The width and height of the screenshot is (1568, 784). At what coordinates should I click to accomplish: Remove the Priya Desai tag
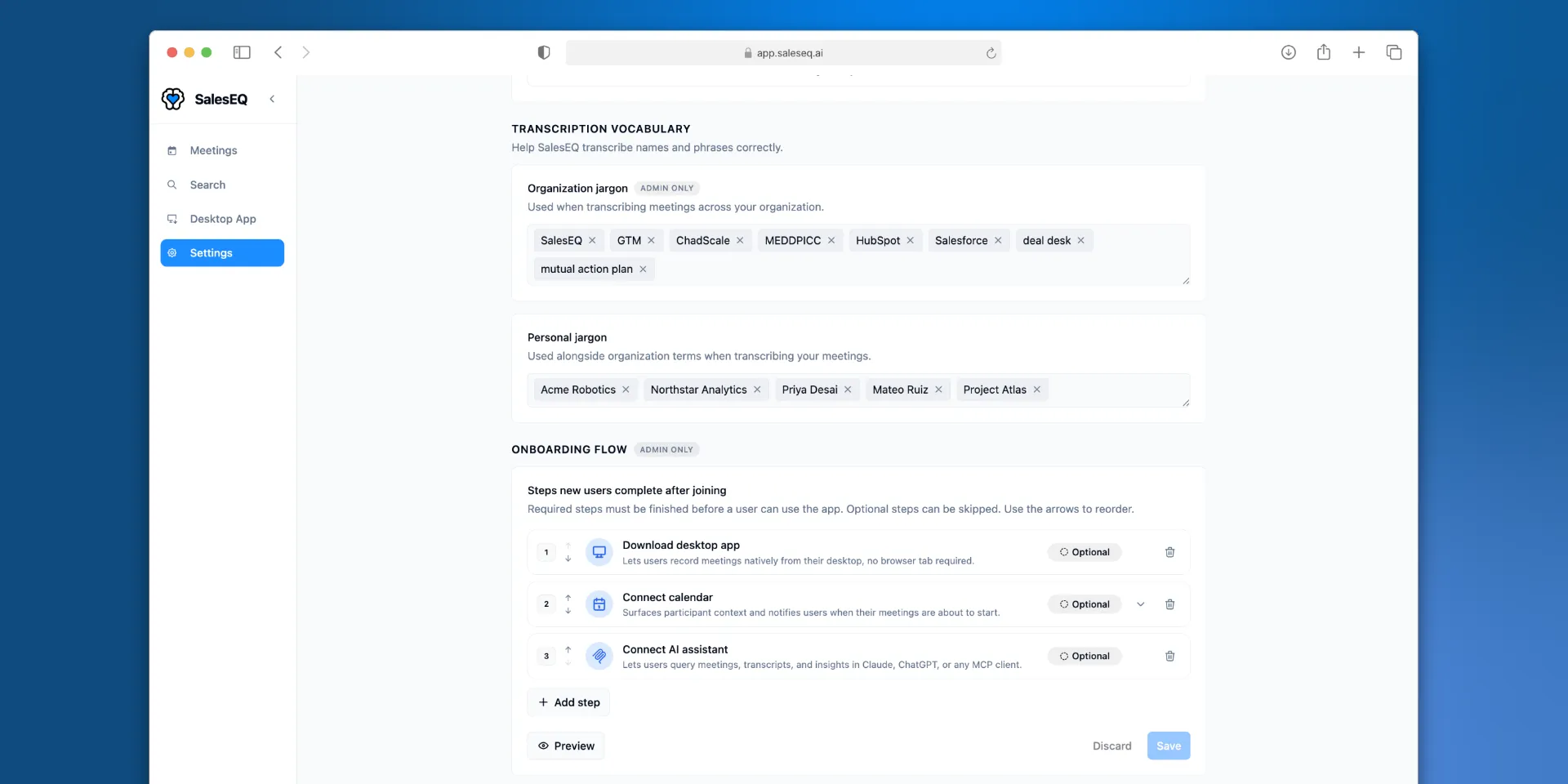point(848,390)
